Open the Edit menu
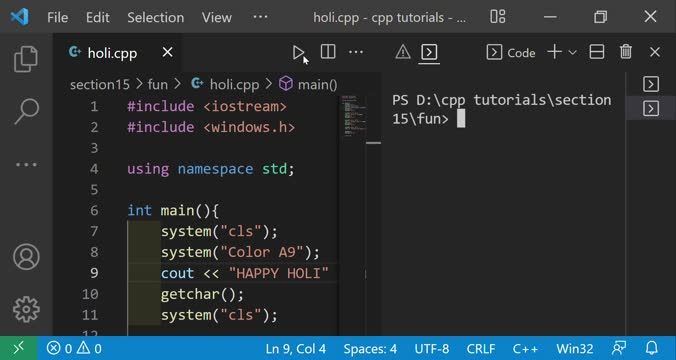 click(x=97, y=17)
